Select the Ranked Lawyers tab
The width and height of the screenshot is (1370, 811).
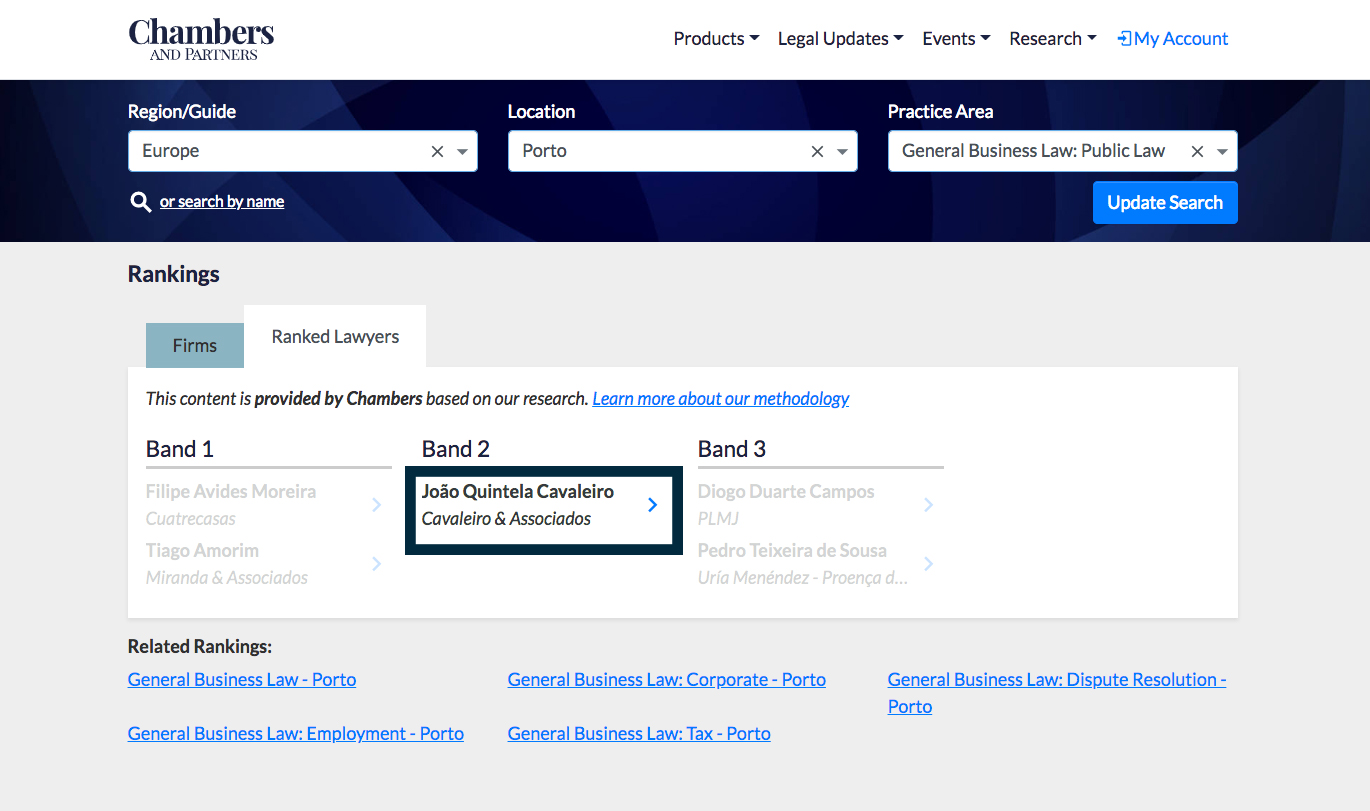pyautogui.click(x=335, y=337)
